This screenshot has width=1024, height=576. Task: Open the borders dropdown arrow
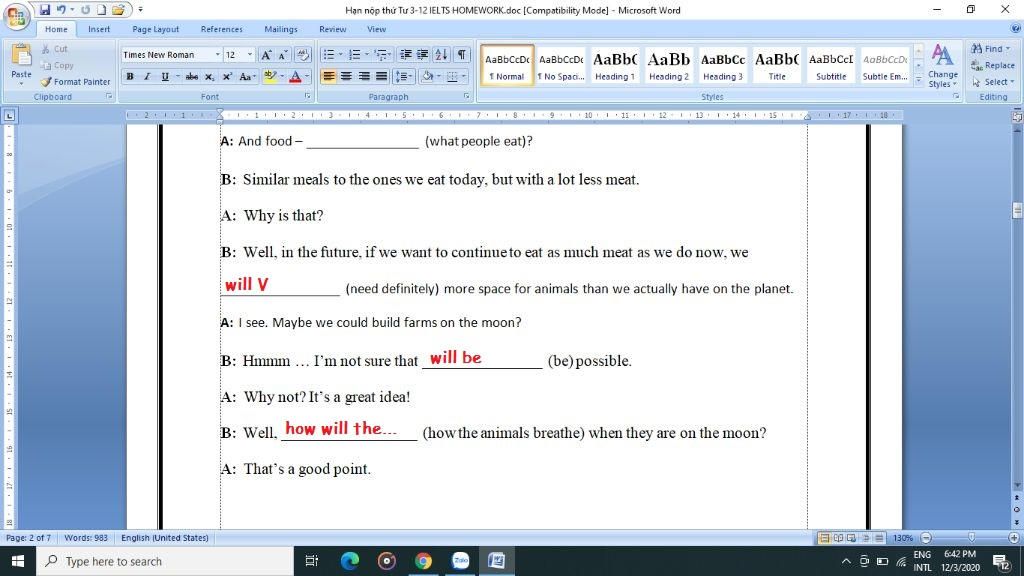click(464, 76)
